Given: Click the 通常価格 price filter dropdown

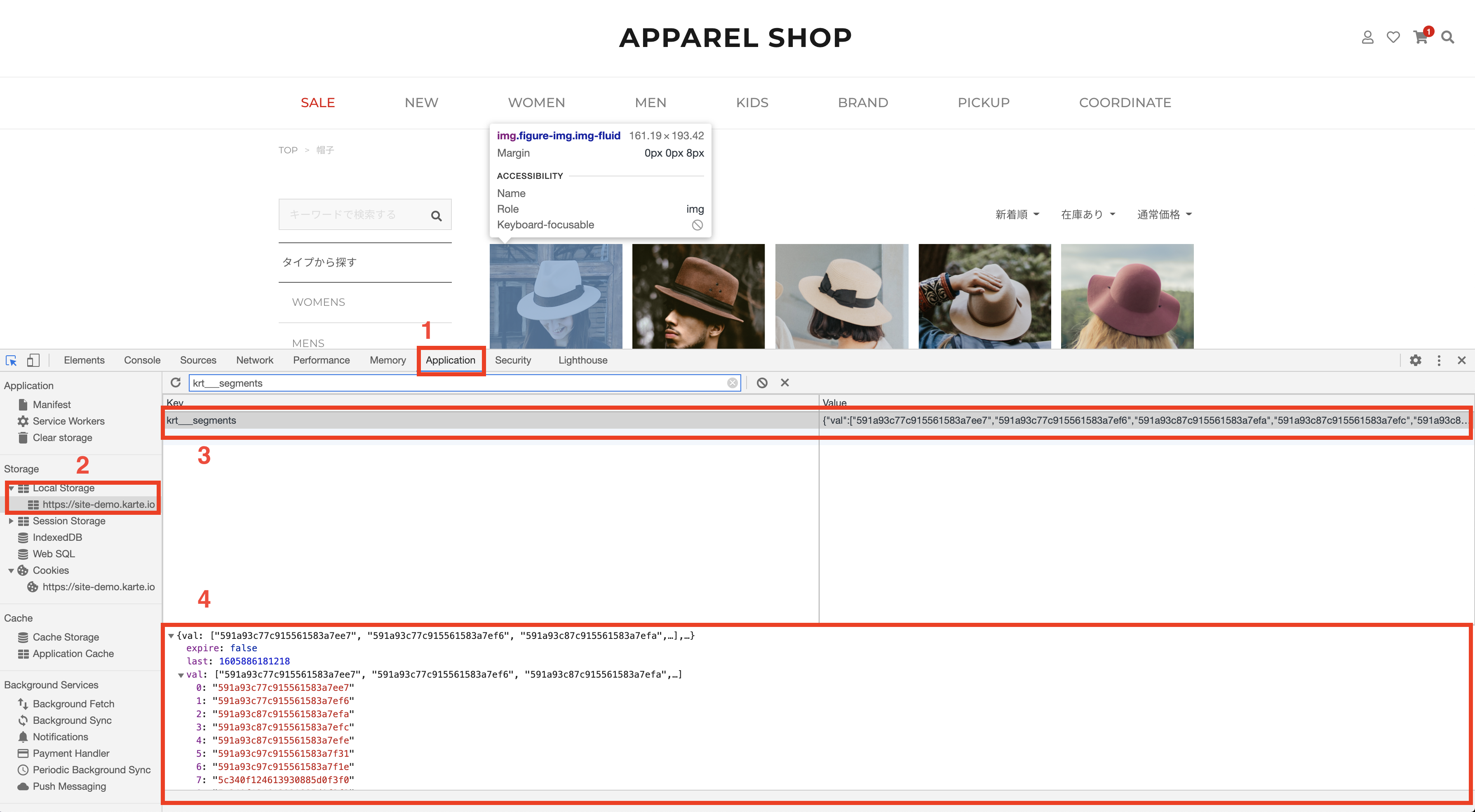Looking at the screenshot, I should coord(1163,214).
